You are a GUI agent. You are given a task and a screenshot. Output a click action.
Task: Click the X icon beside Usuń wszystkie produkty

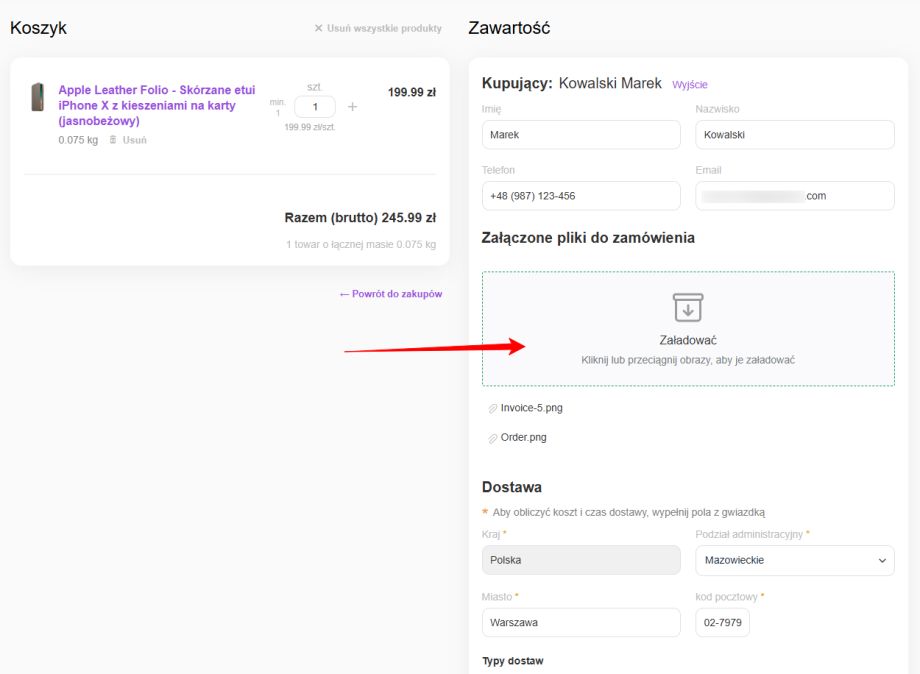pos(319,28)
